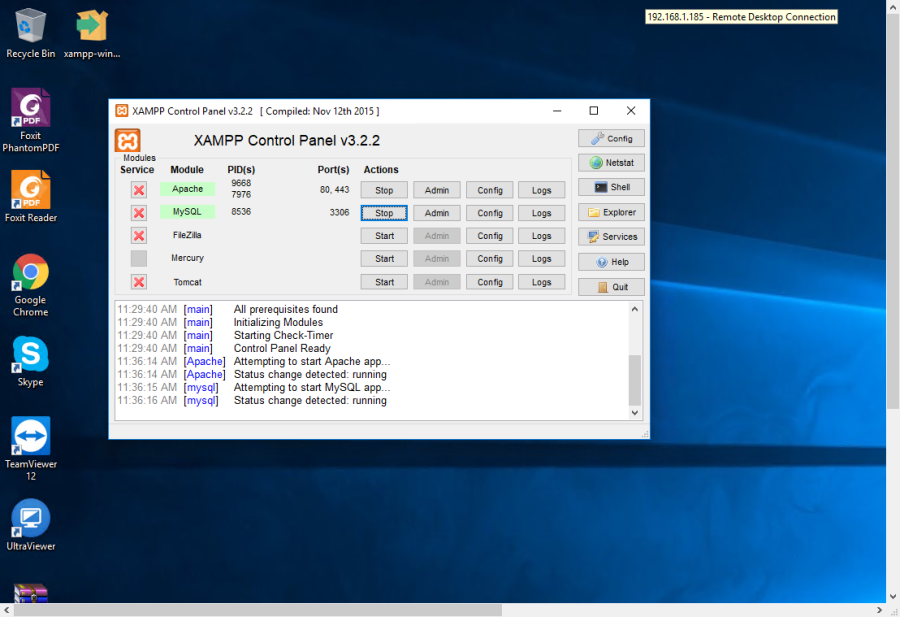
Task: Open Explorer from the XAMPP sidebar
Action: tap(611, 212)
